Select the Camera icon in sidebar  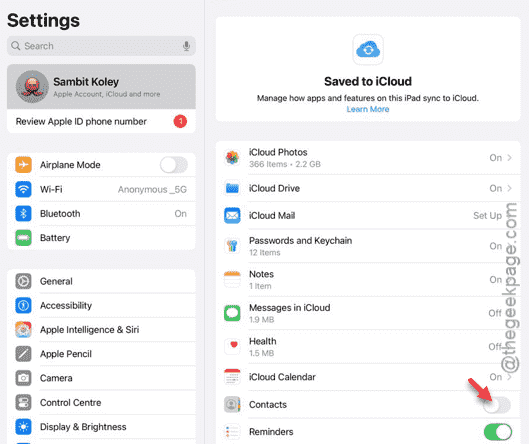click(x=23, y=378)
